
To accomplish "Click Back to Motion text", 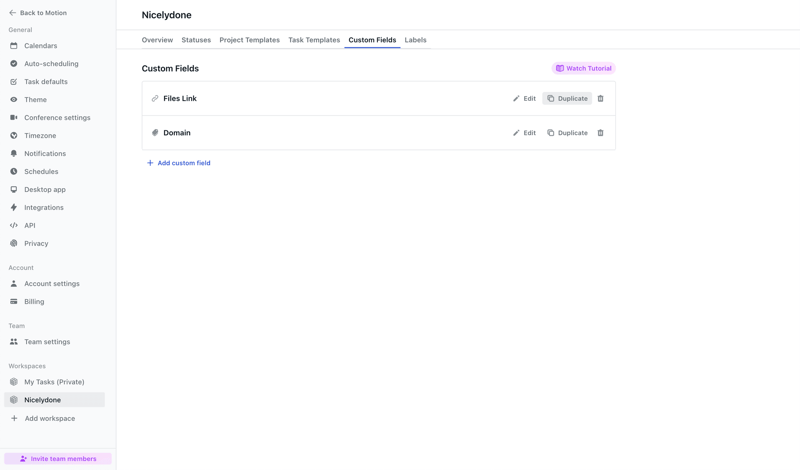I will pyautogui.click(x=43, y=13).
